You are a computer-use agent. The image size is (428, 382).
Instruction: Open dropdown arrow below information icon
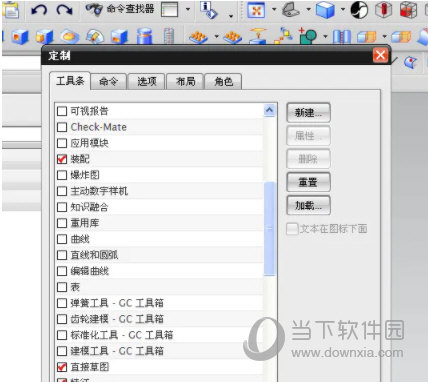(231, 16)
